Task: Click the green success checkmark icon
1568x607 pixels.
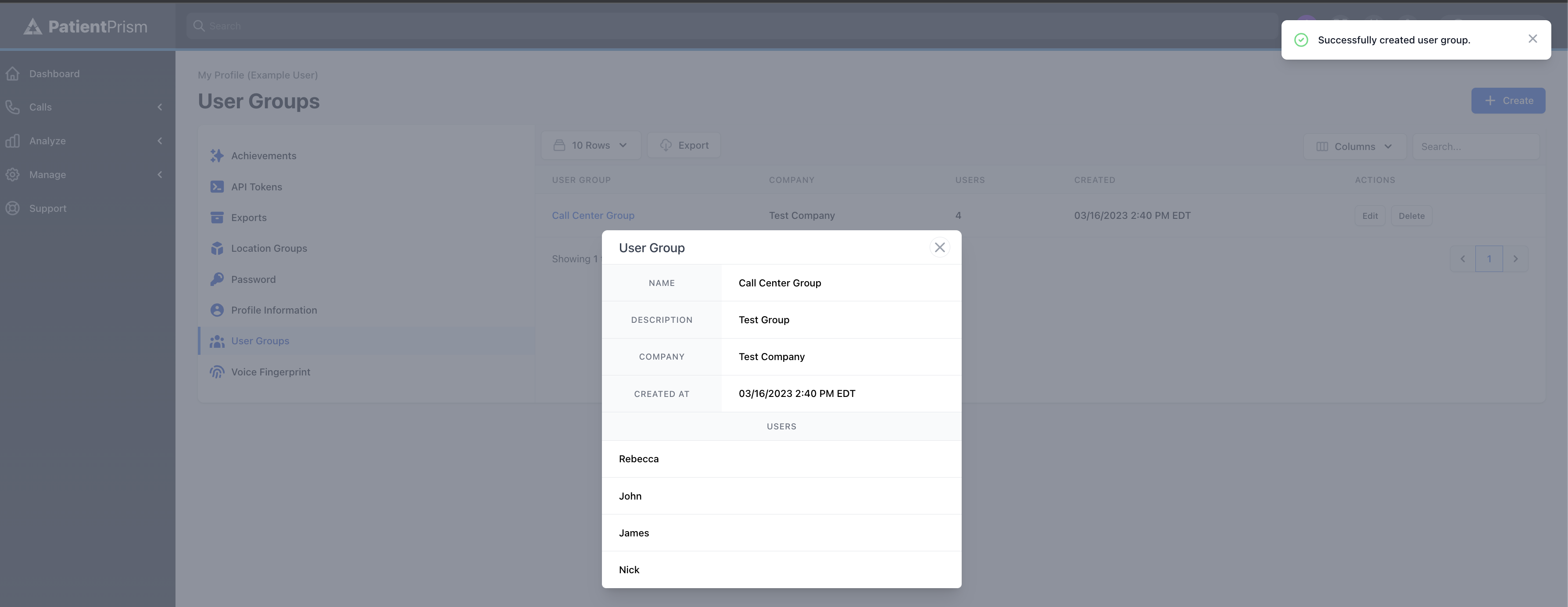Action: tap(1301, 39)
